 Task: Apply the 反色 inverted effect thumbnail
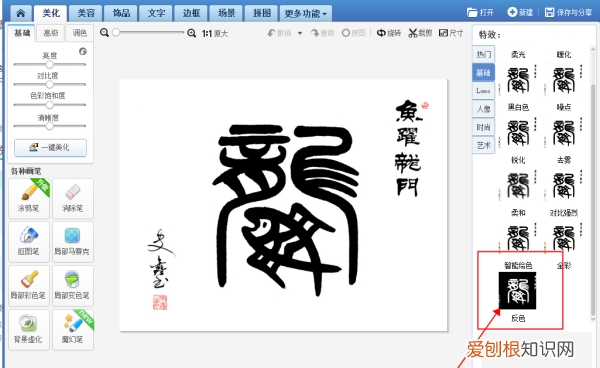517,291
